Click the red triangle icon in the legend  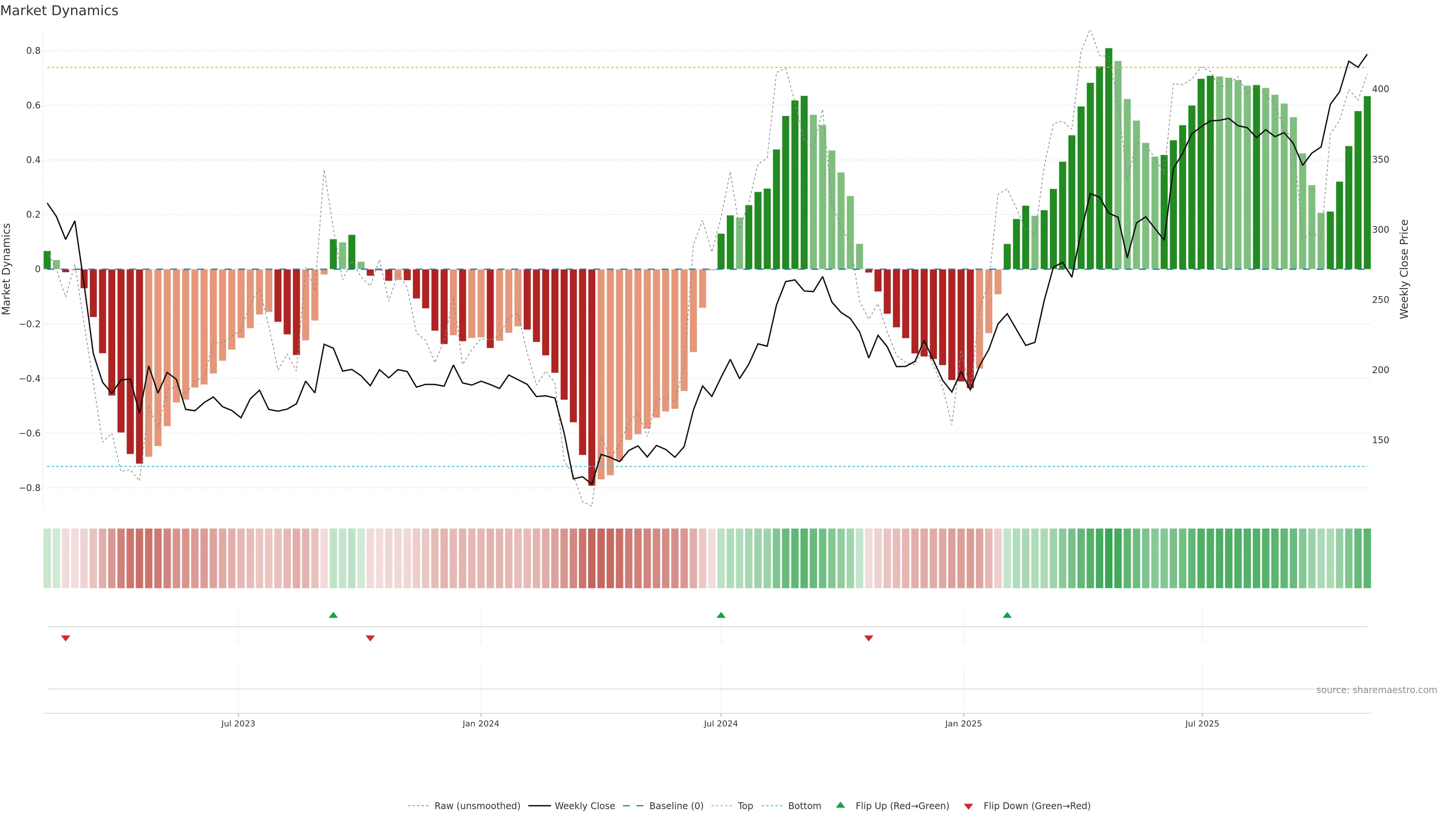tap(968, 806)
